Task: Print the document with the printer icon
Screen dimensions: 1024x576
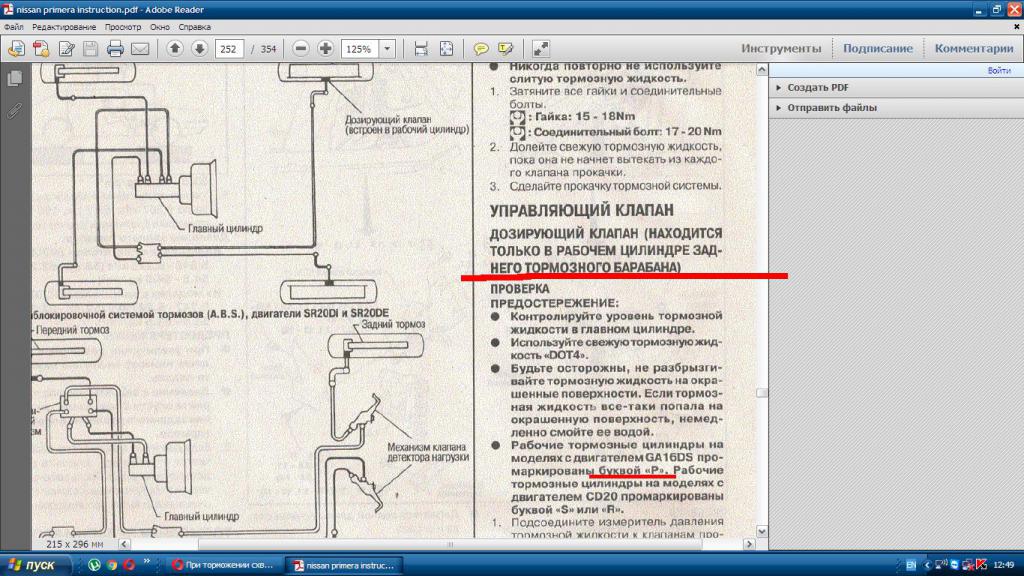Action: (115, 49)
